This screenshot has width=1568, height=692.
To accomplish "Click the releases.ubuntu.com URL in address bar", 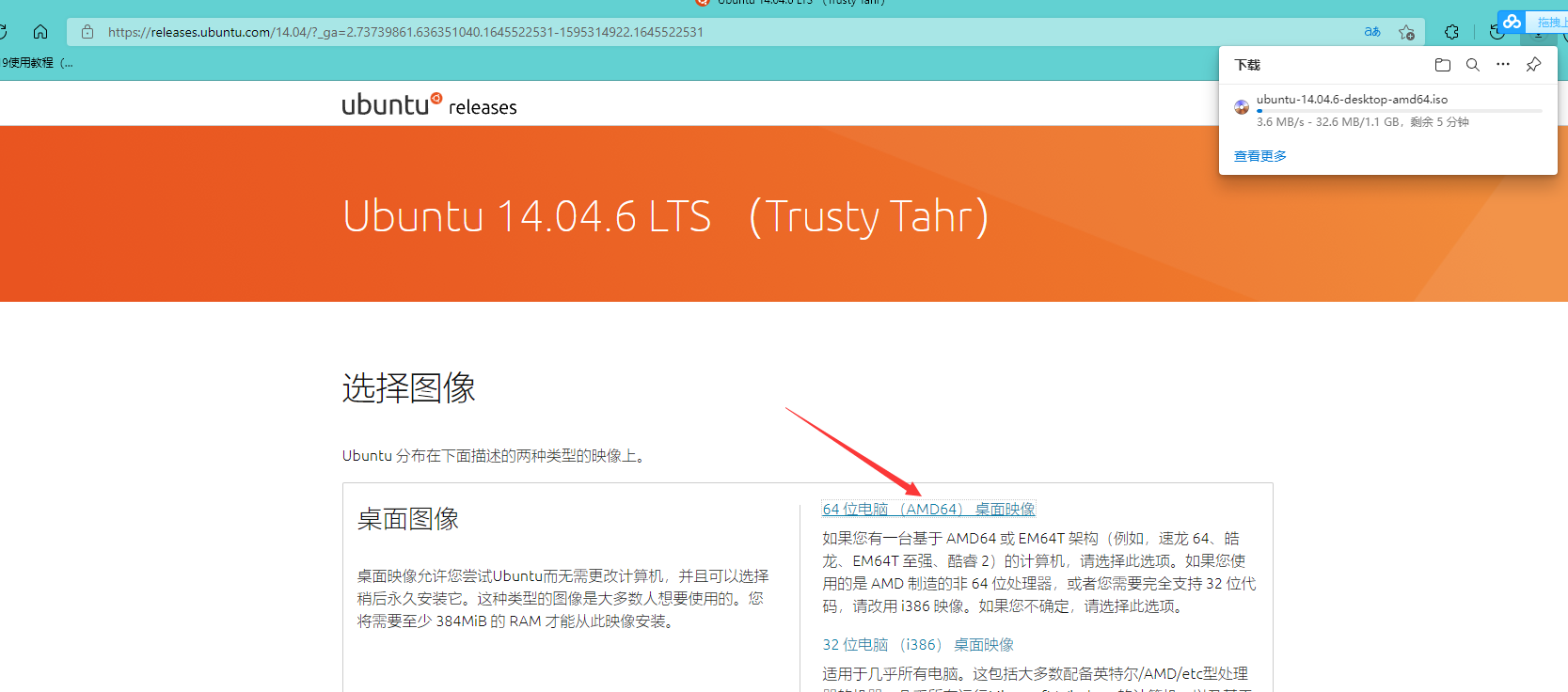I will click(x=405, y=32).
